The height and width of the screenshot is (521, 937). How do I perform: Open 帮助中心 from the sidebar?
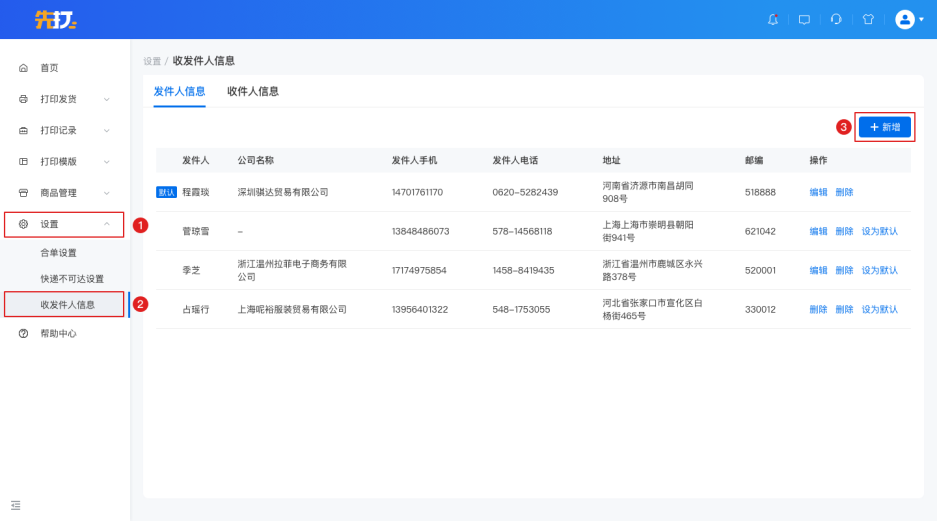tap(58, 333)
